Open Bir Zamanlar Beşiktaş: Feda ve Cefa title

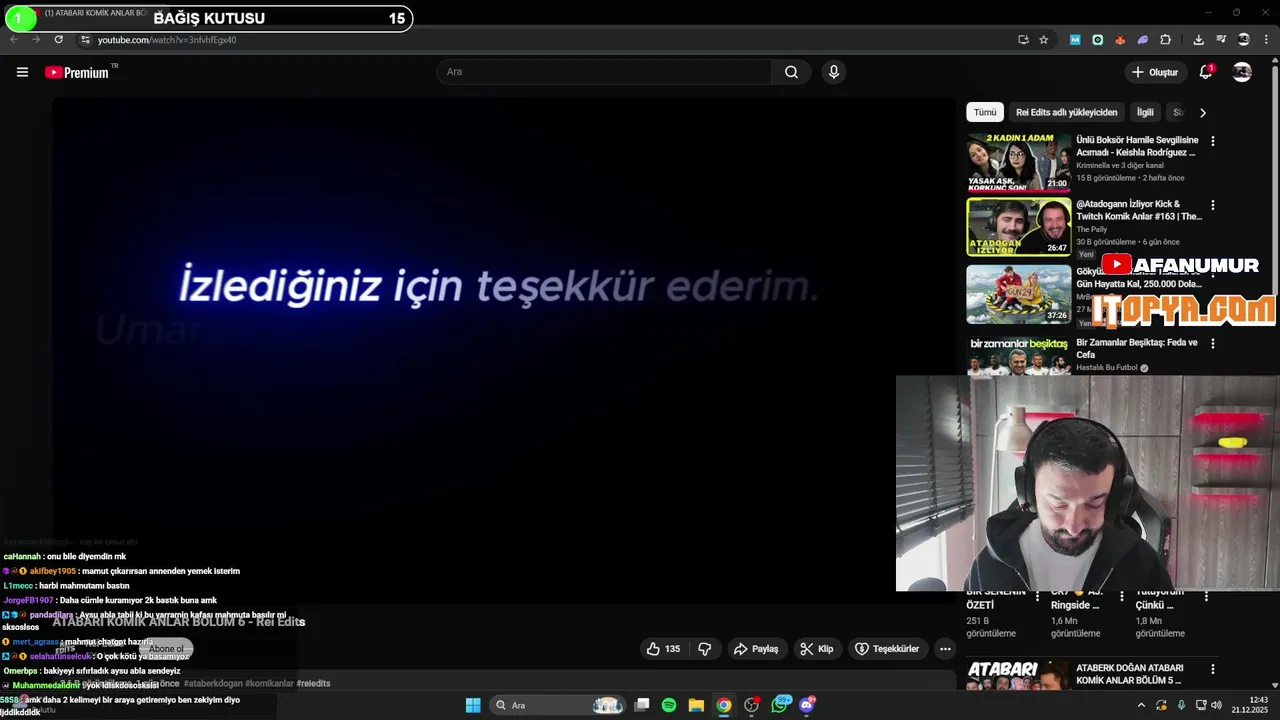[1136, 348]
